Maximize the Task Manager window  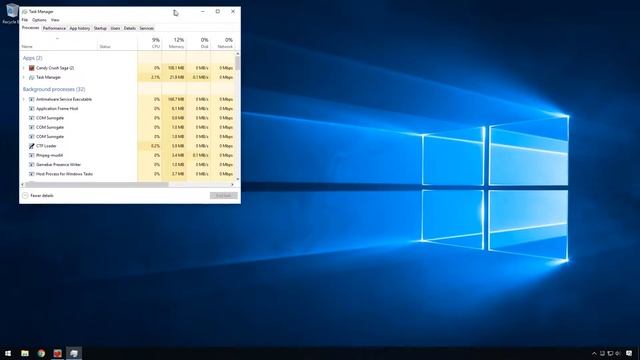pos(218,11)
